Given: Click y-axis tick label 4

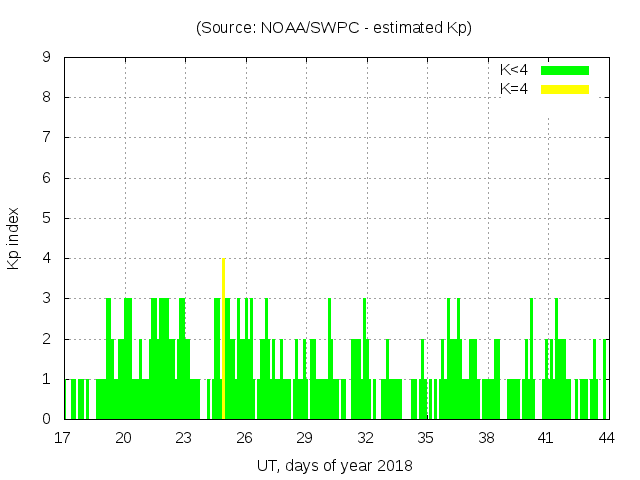Looking at the screenshot, I should coord(46,259).
